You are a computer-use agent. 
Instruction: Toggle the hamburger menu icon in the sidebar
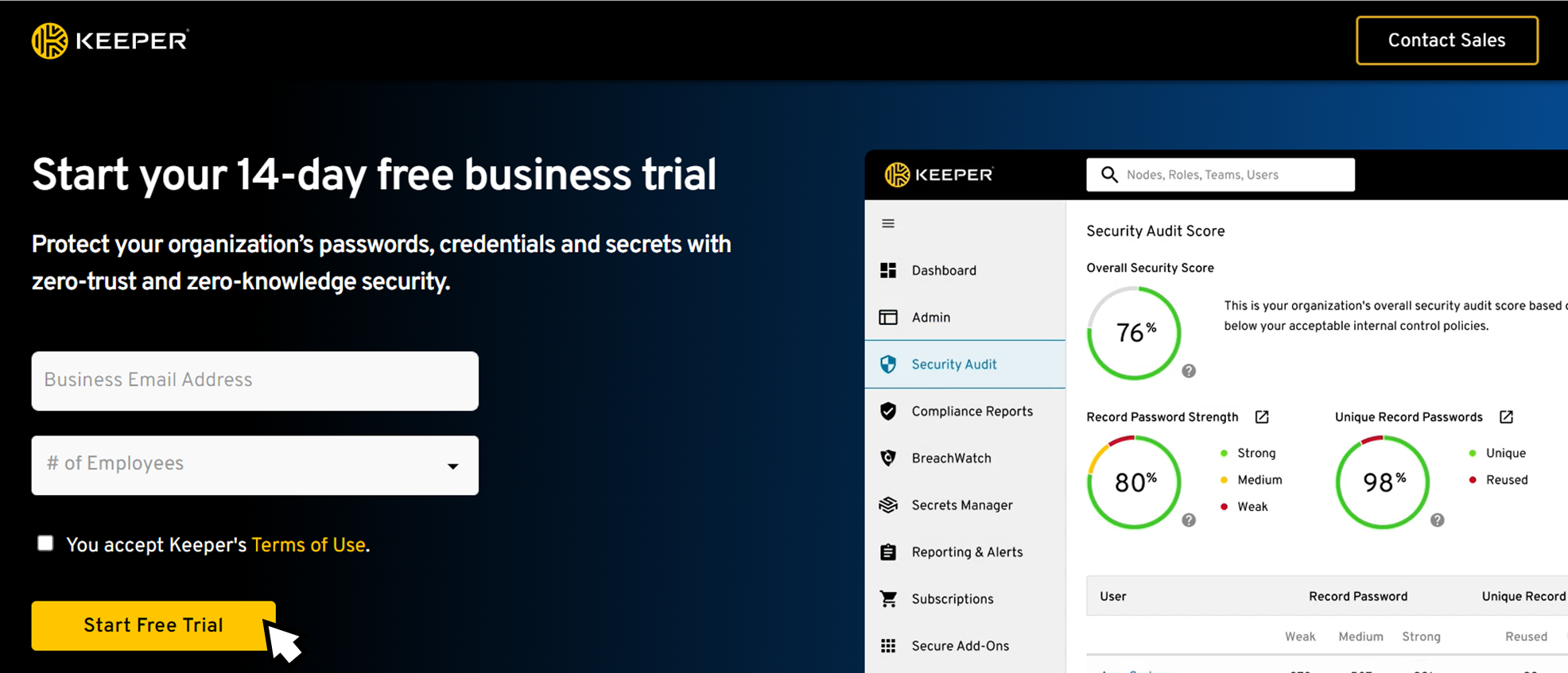click(888, 223)
